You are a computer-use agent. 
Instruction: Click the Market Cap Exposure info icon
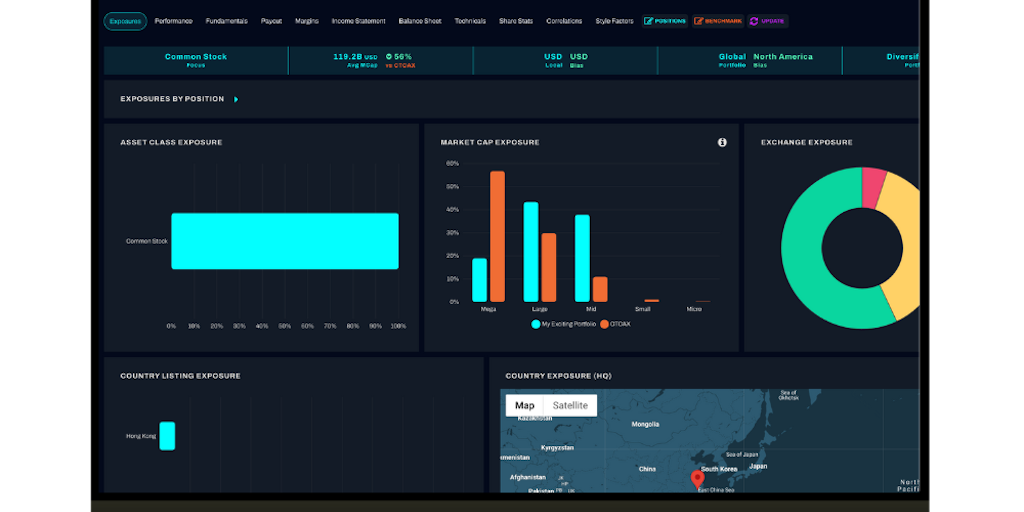(x=722, y=142)
